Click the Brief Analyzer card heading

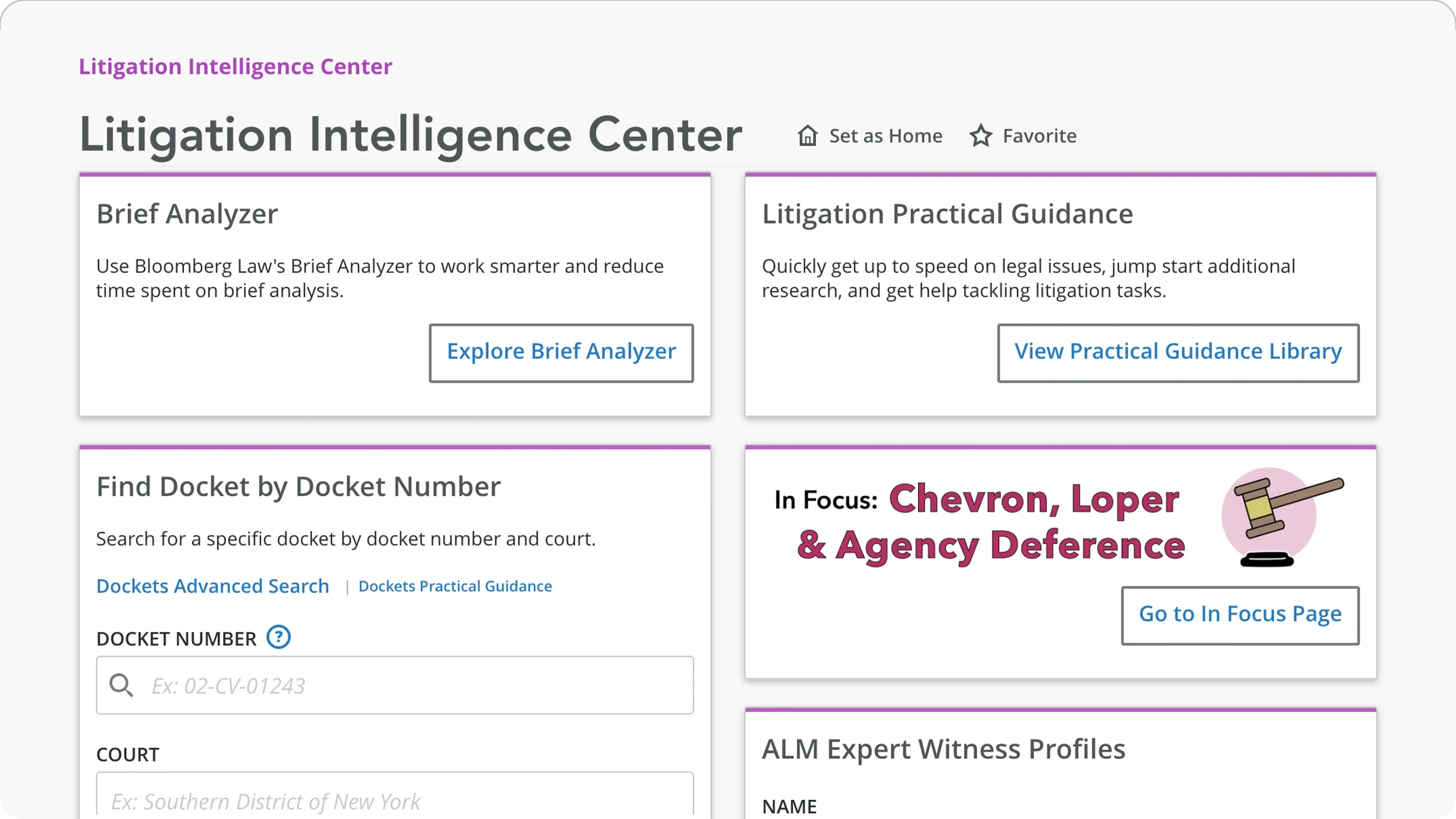(x=187, y=213)
